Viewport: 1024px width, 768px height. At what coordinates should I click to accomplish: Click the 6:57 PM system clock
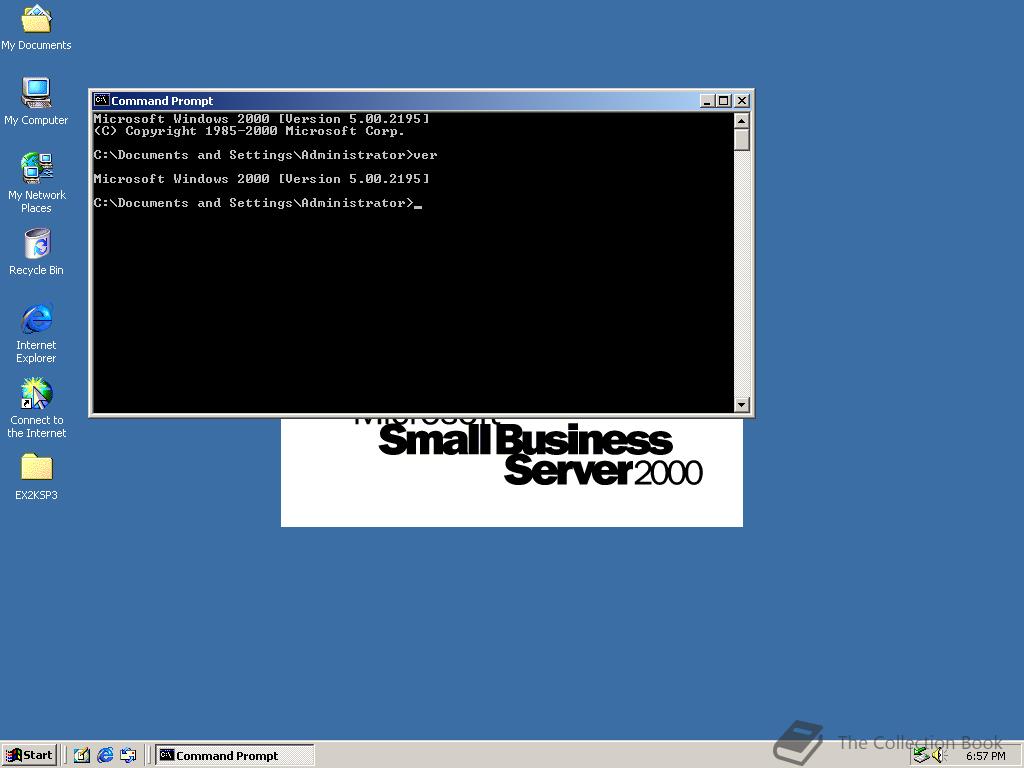pos(985,756)
